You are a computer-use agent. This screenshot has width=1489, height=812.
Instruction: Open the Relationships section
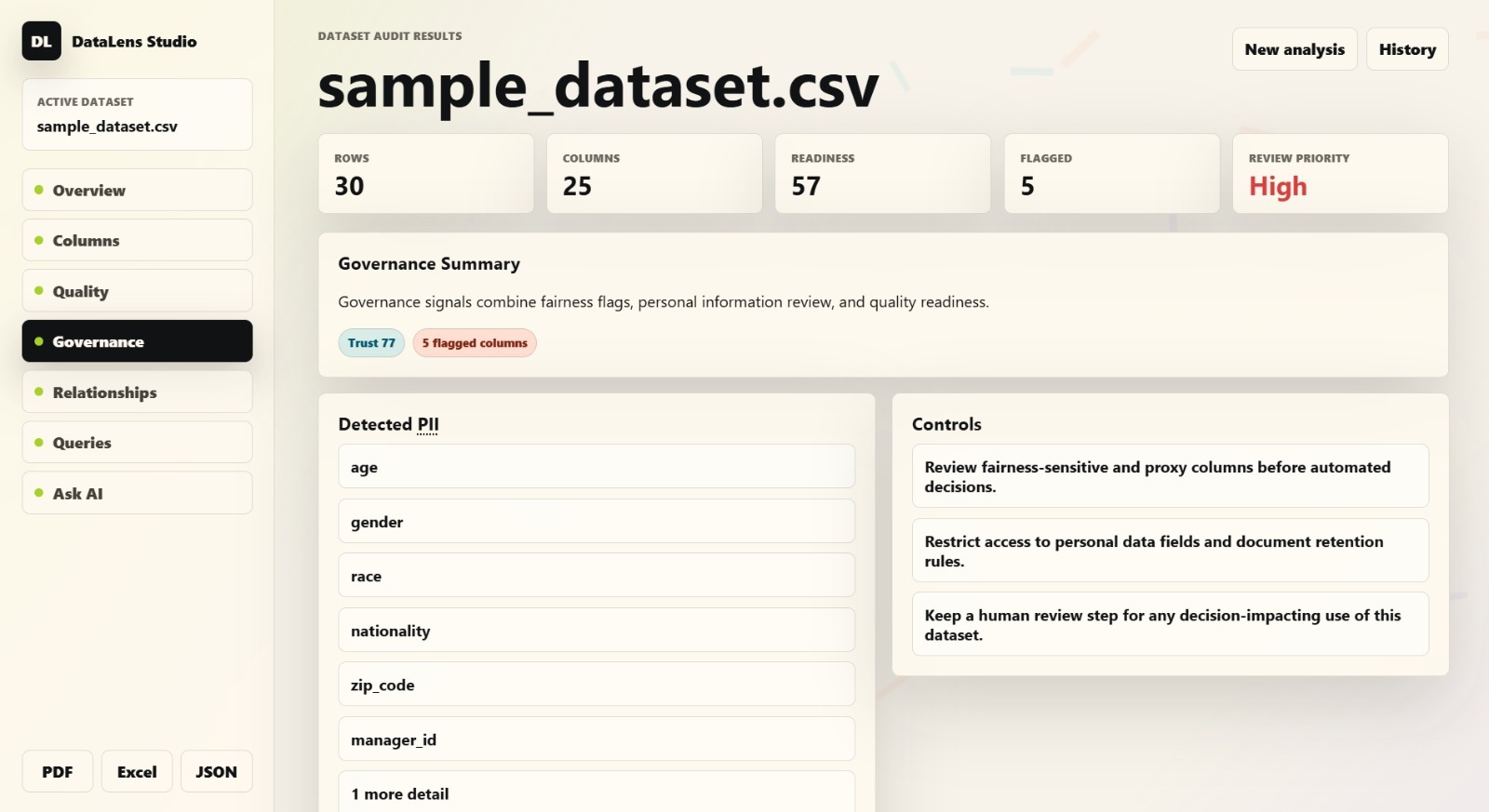click(137, 392)
